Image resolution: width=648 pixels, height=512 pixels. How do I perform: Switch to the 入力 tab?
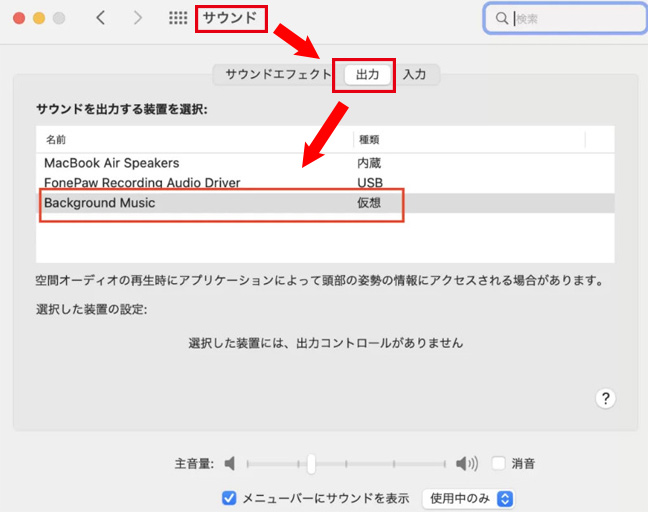pyautogui.click(x=415, y=74)
